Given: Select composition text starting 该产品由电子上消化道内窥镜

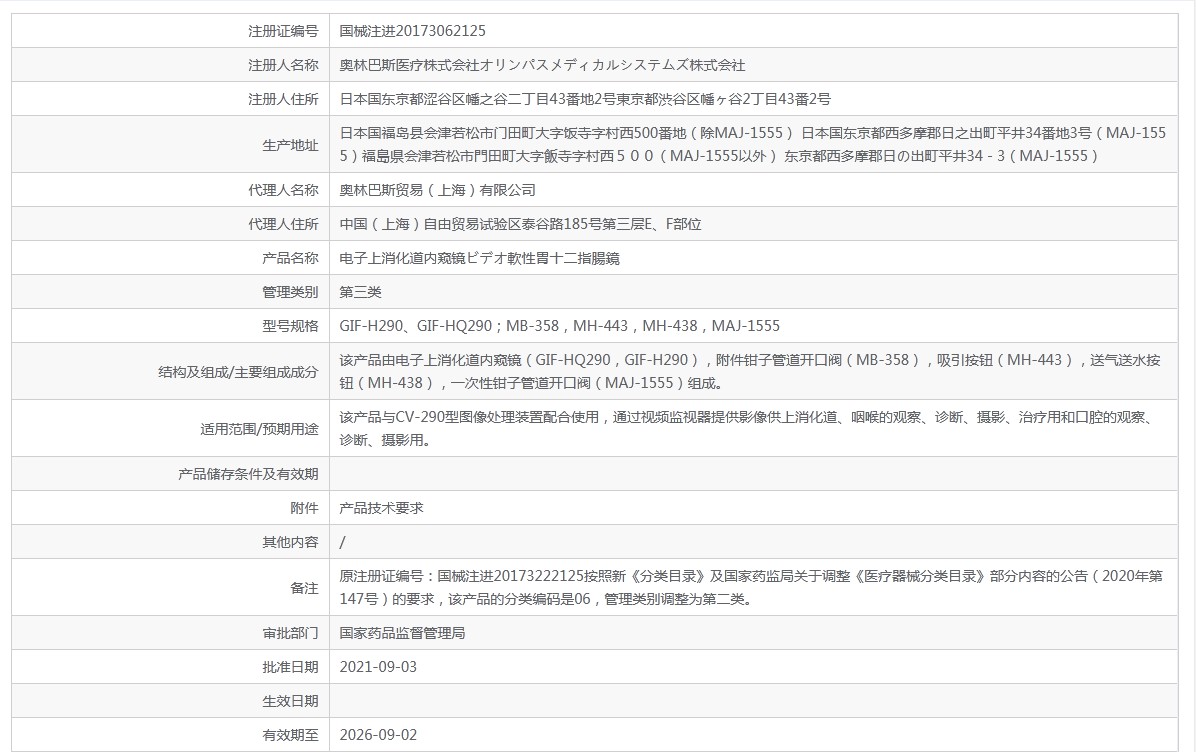Looking at the screenshot, I should pos(751,371).
